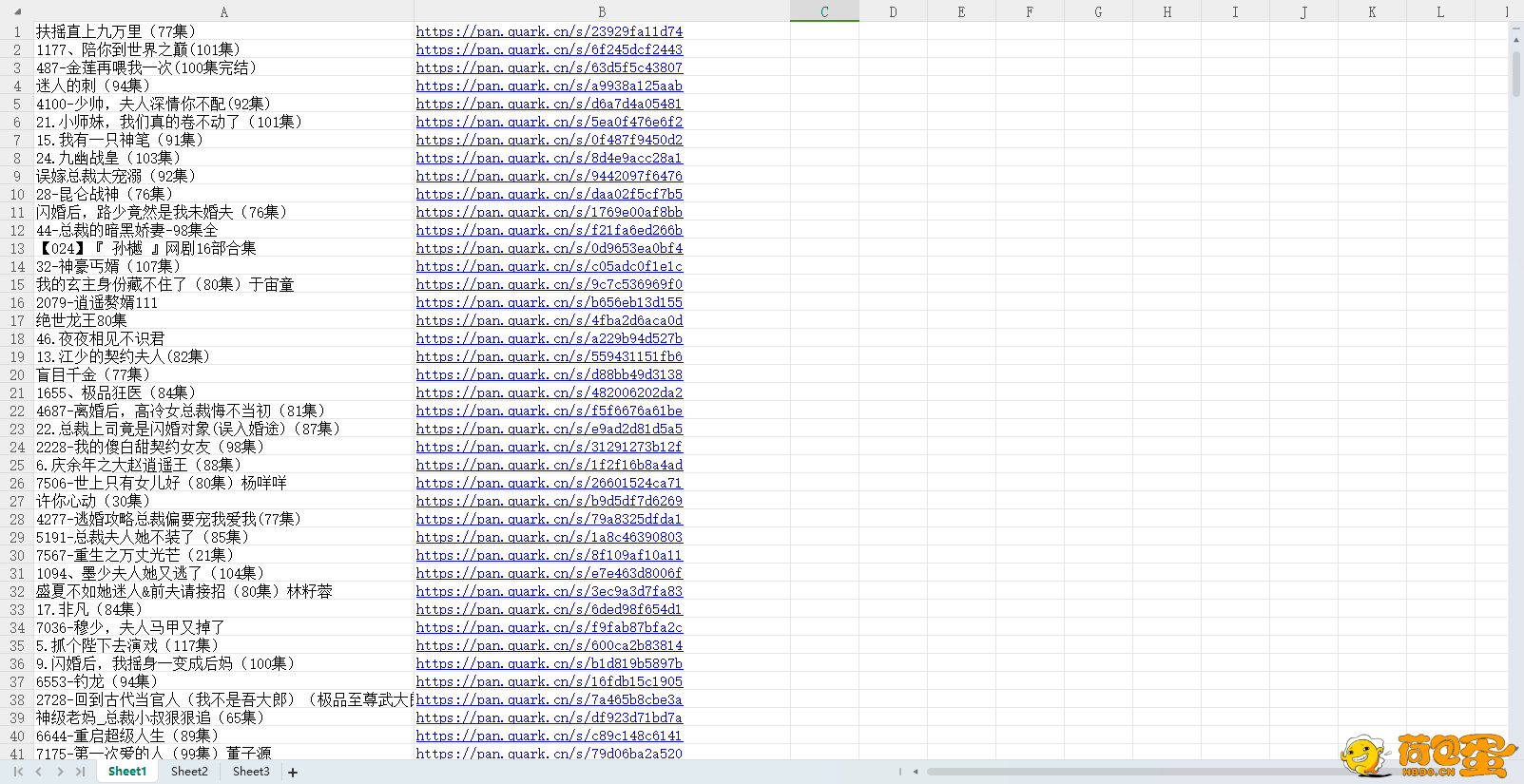Click the vertical scrollbar thumb
Image resolution: width=1524 pixels, height=784 pixels.
(1516, 72)
